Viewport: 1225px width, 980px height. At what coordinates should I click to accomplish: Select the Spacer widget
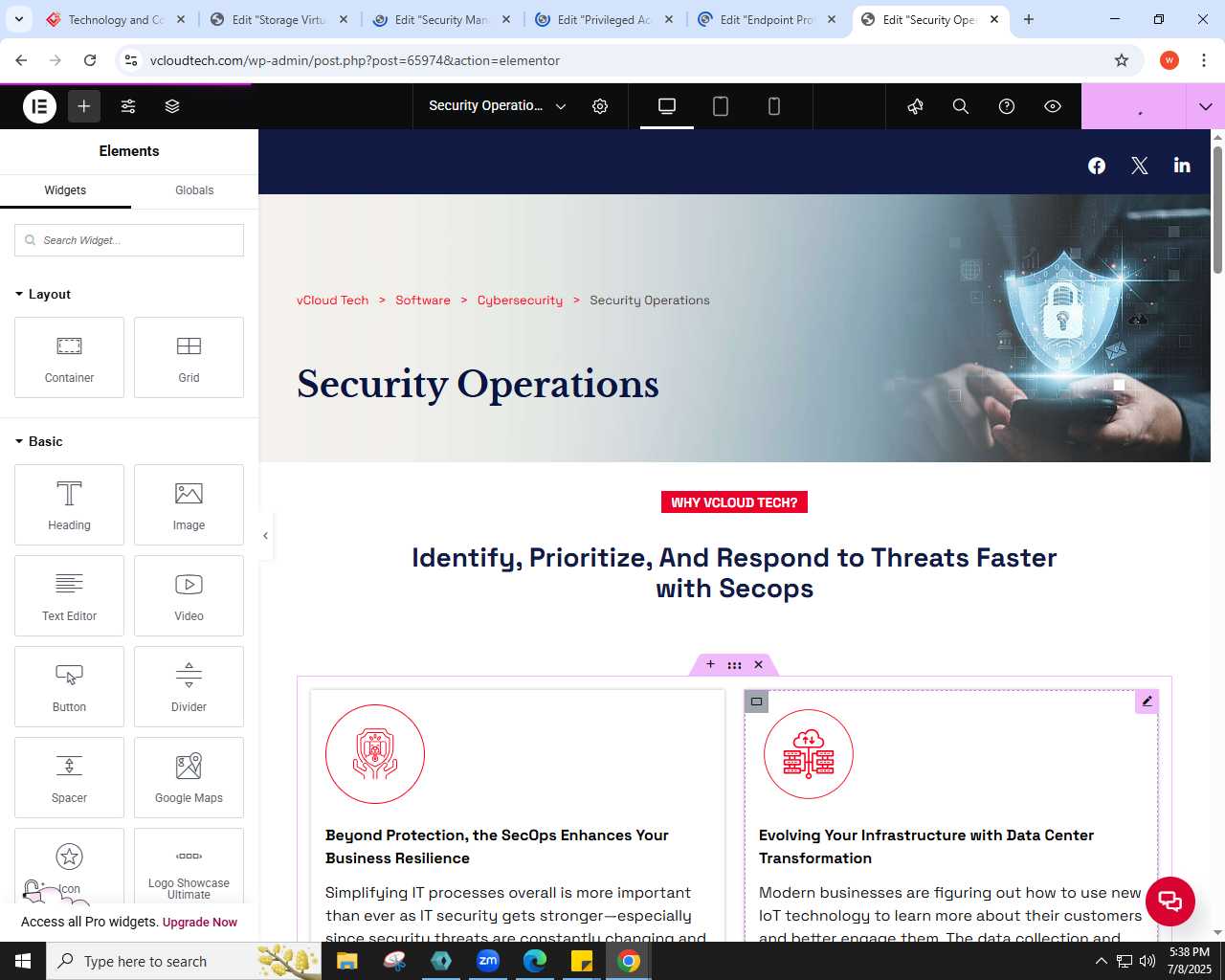(69, 777)
